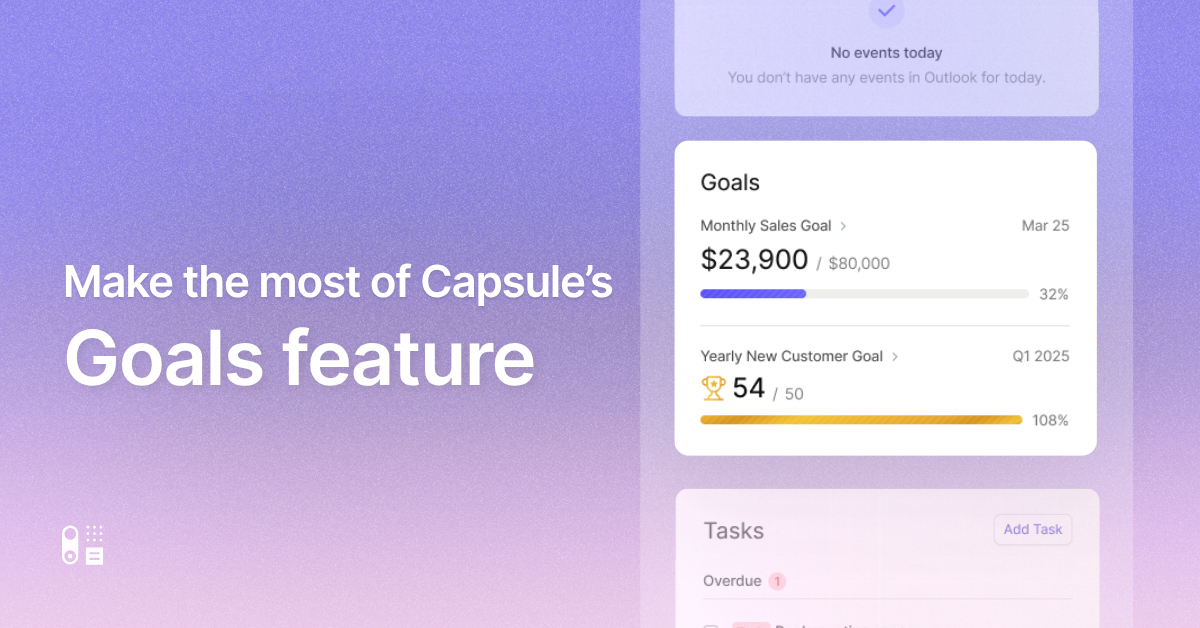Switch to the Goals card
1200x628 pixels.
point(885,297)
